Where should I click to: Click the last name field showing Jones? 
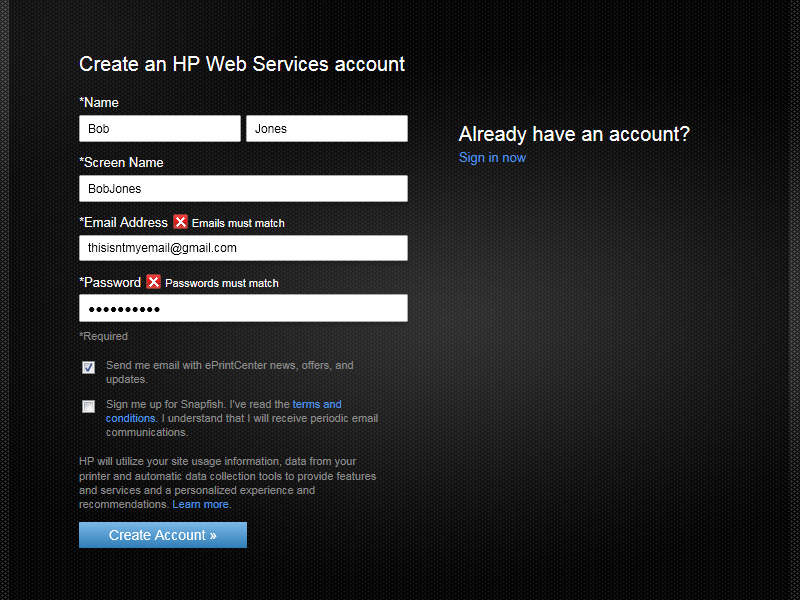(x=327, y=128)
